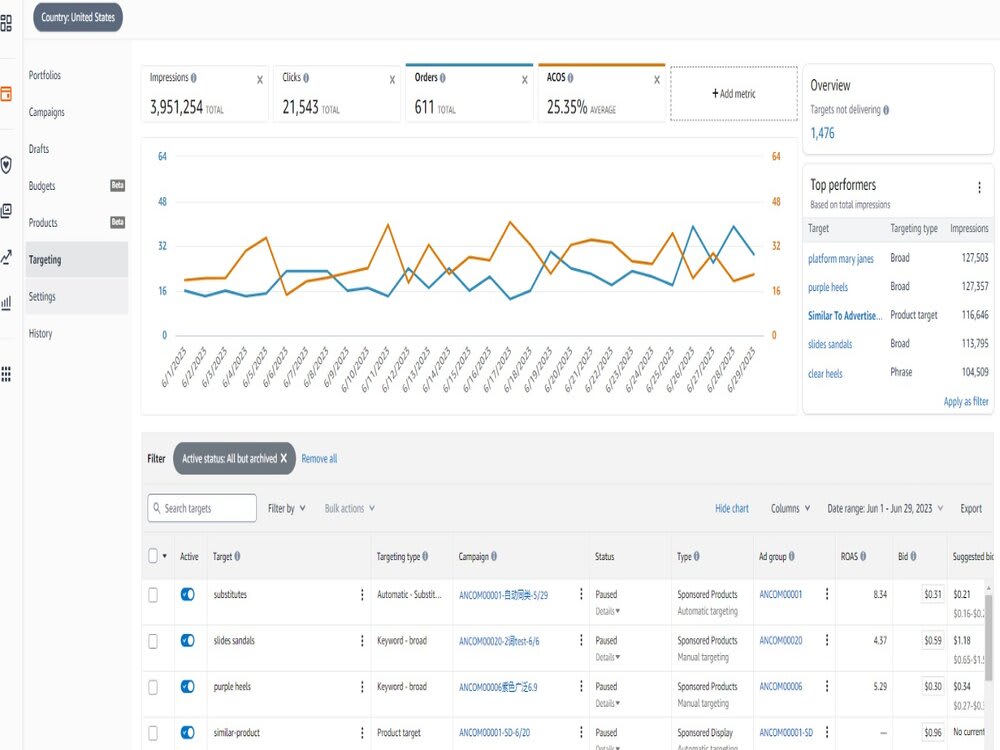1000x750 pixels.
Task: Click the table vertical scrollbar
Action: [989, 638]
